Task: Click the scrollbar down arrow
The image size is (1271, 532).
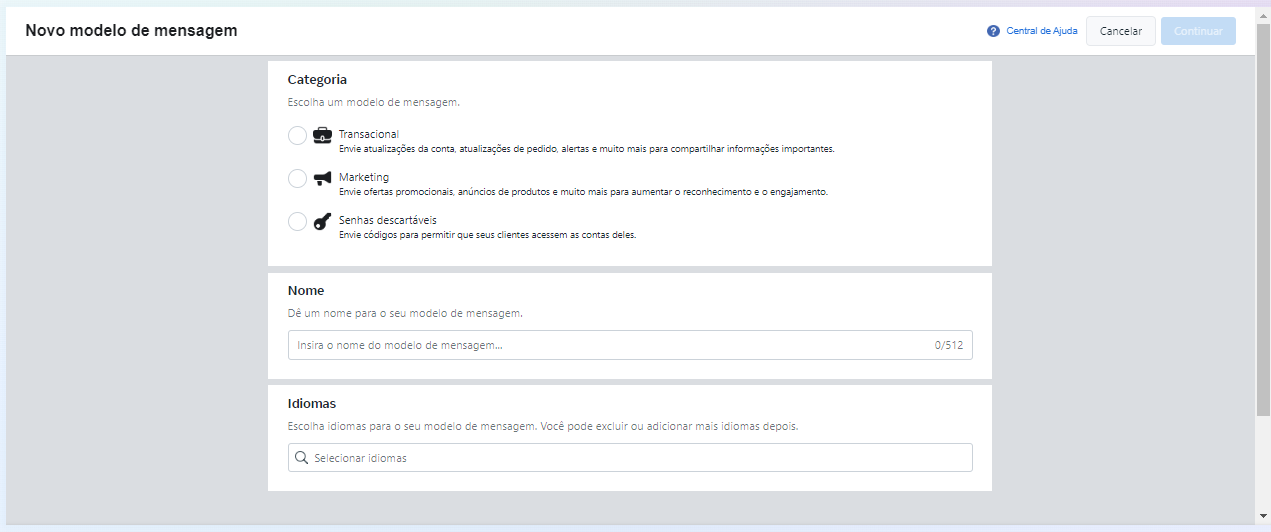Action: pos(1263,516)
